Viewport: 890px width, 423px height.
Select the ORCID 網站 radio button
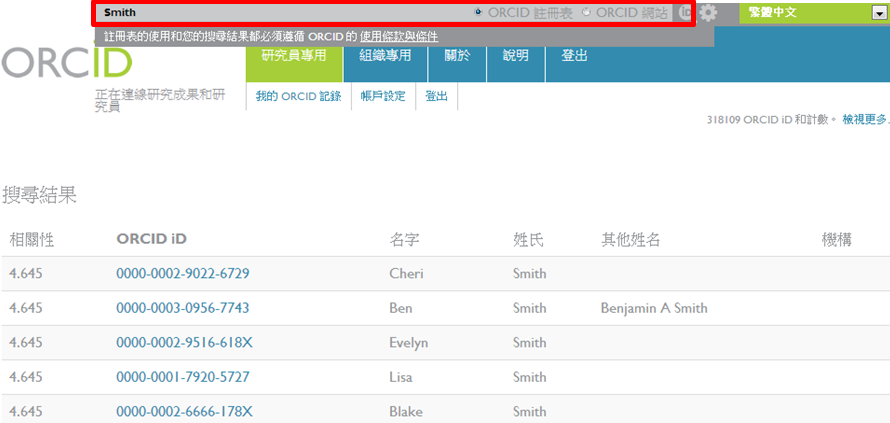coord(586,12)
